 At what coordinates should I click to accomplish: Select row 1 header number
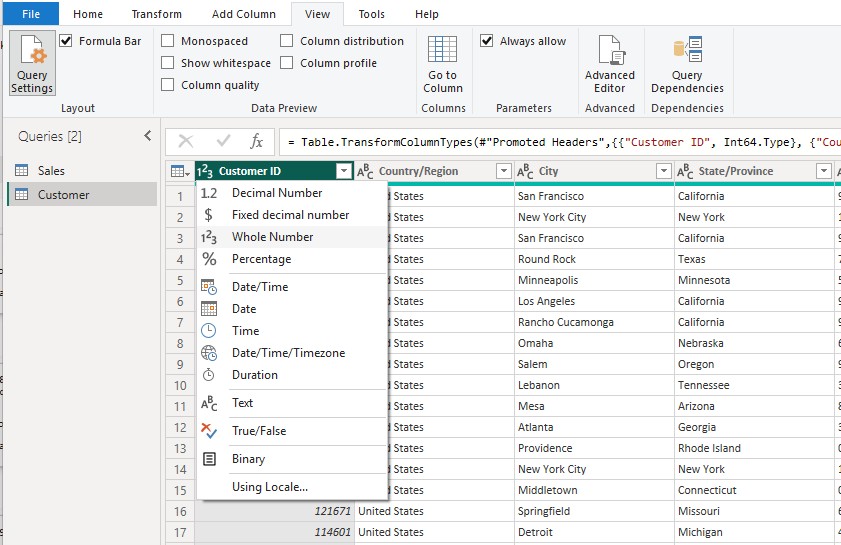(x=180, y=196)
